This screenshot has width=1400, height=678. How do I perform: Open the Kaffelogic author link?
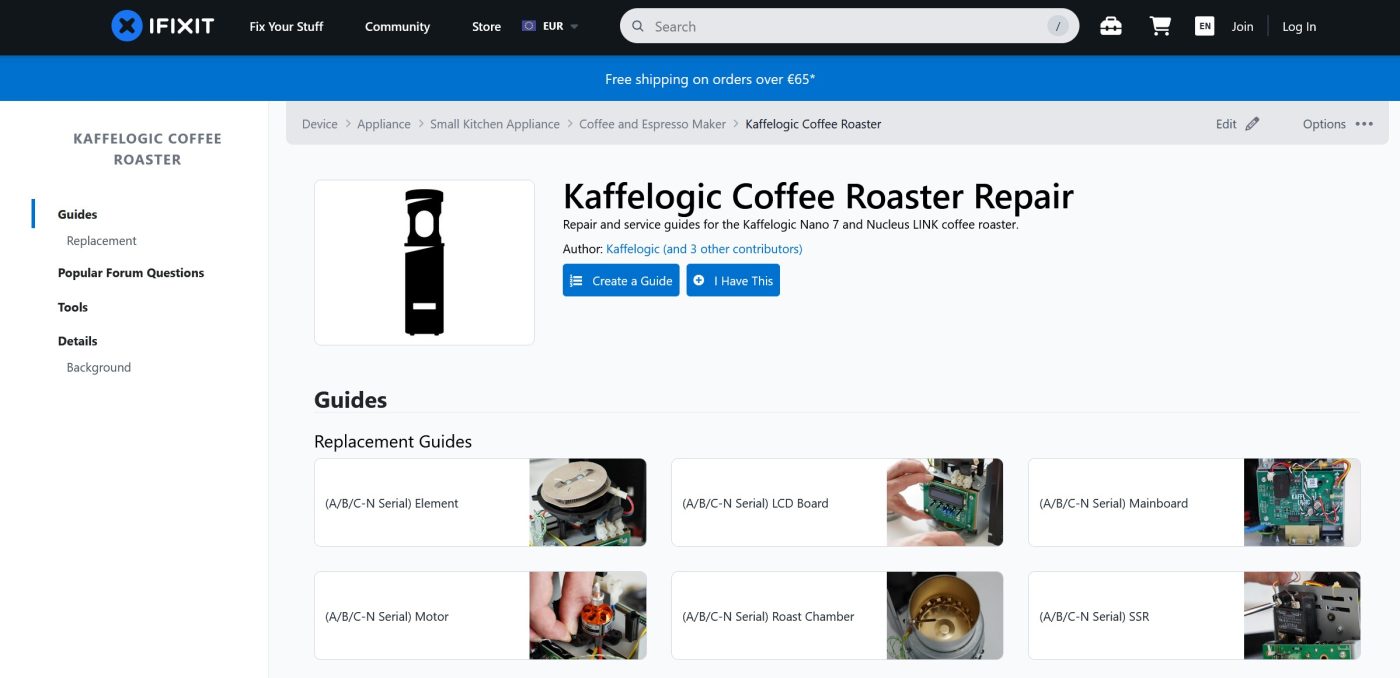(x=632, y=249)
